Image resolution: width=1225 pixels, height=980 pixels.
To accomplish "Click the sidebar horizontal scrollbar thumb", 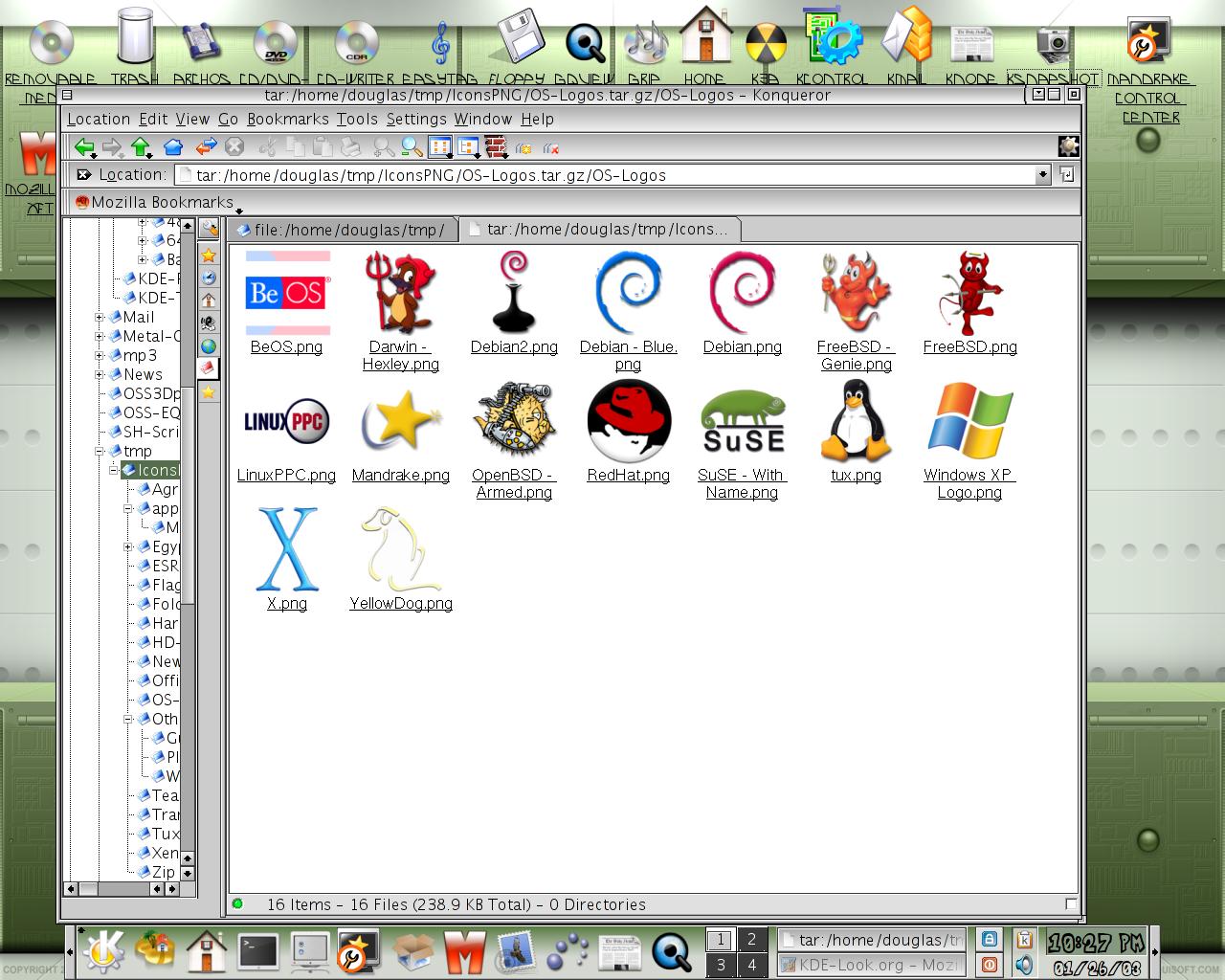I will pos(88,889).
